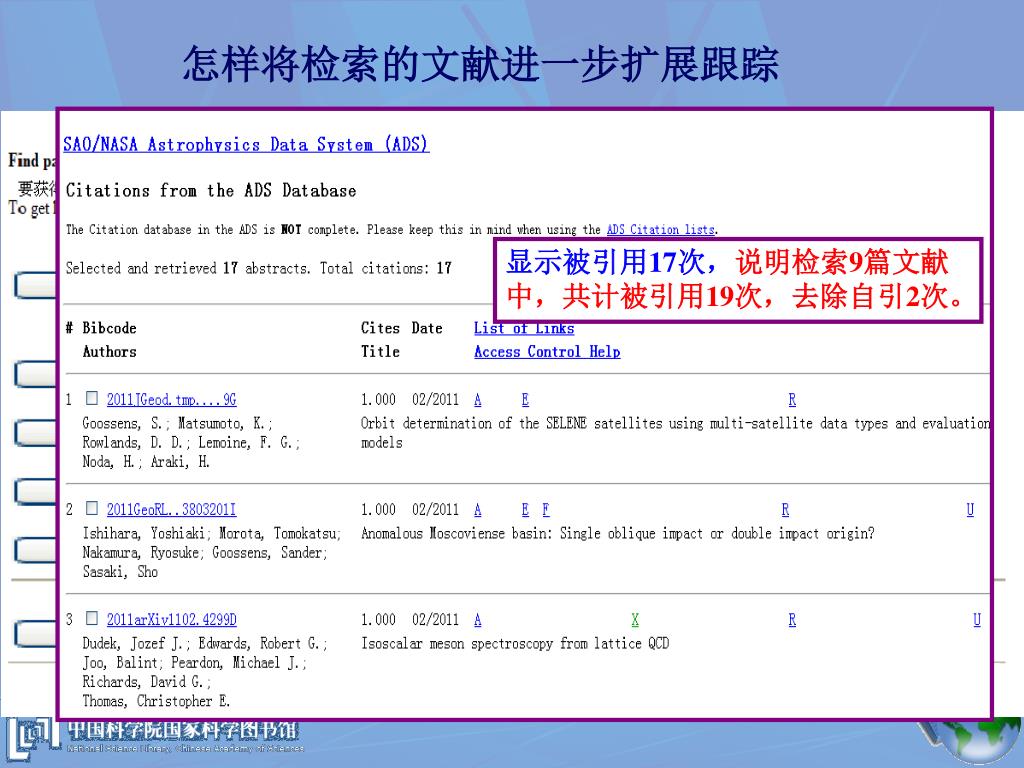Select the date 02/2011 of the 2011arXiv1102.4299D row
Viewport: 1024px width, 768px height.
point(436,620)
